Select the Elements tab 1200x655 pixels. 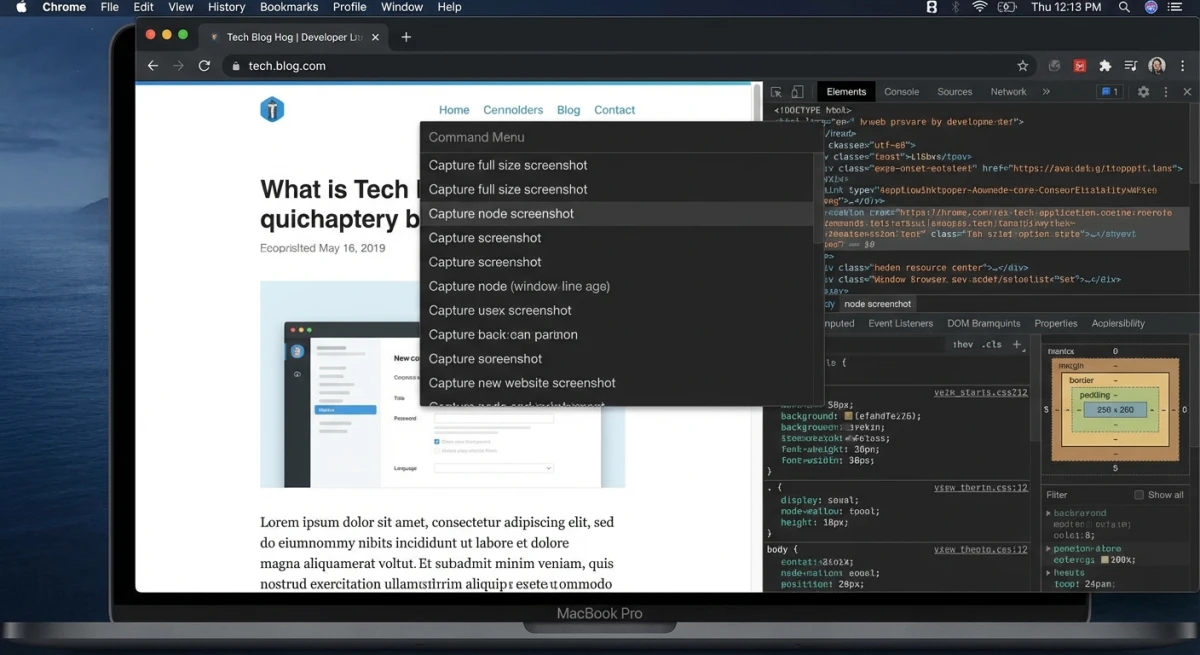[846, 92]
